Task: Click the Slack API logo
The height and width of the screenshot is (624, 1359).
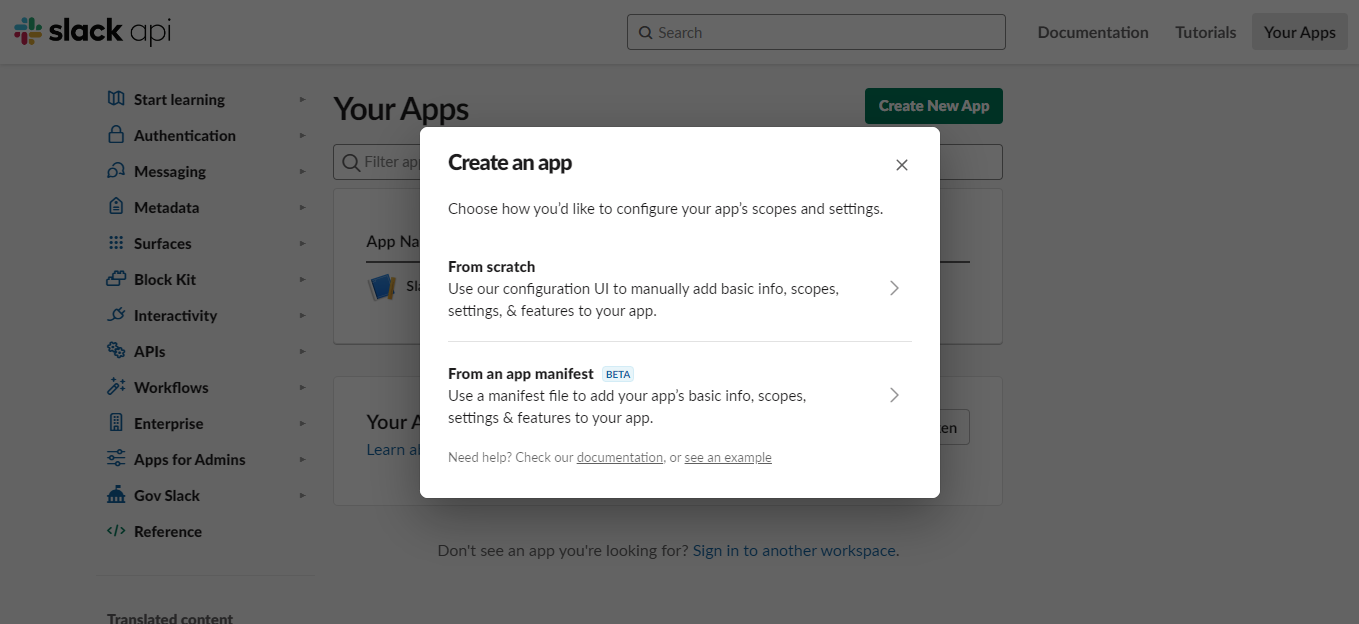Action: click(92, 31)
